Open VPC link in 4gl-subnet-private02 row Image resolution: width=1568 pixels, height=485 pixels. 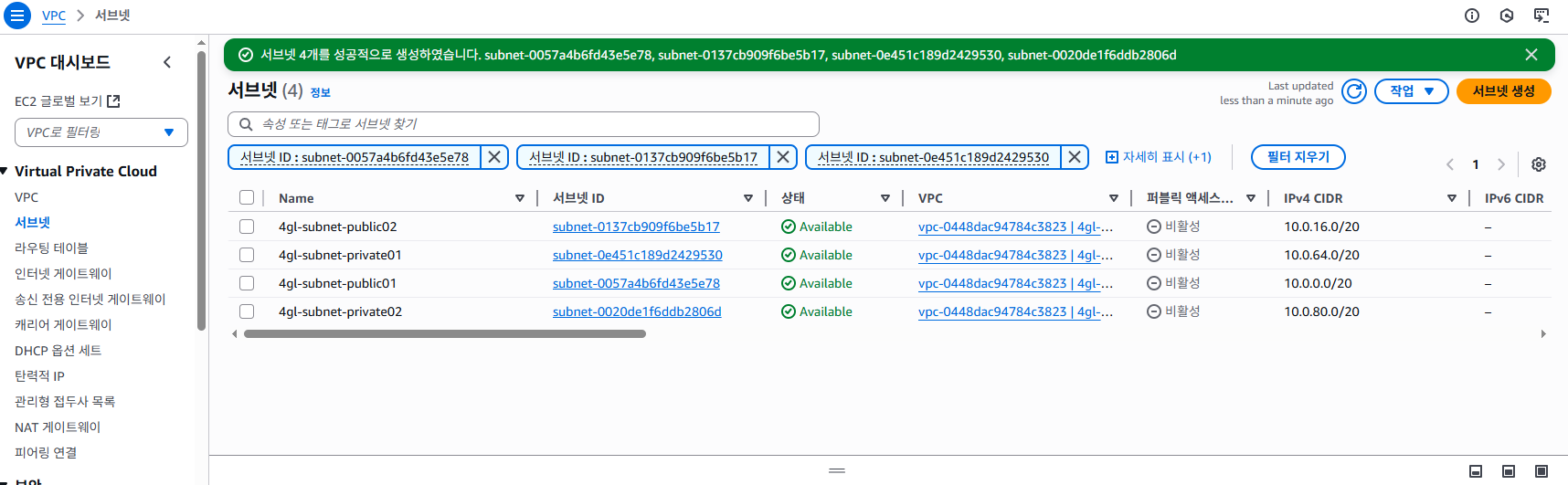1015,311
